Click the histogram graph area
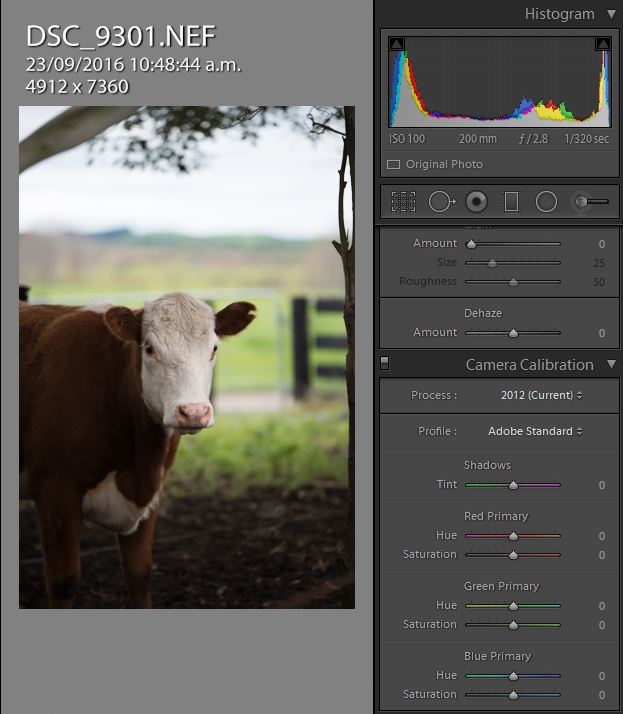The height and width of the screenshot is (714, 623). click(x=500, y=82)
